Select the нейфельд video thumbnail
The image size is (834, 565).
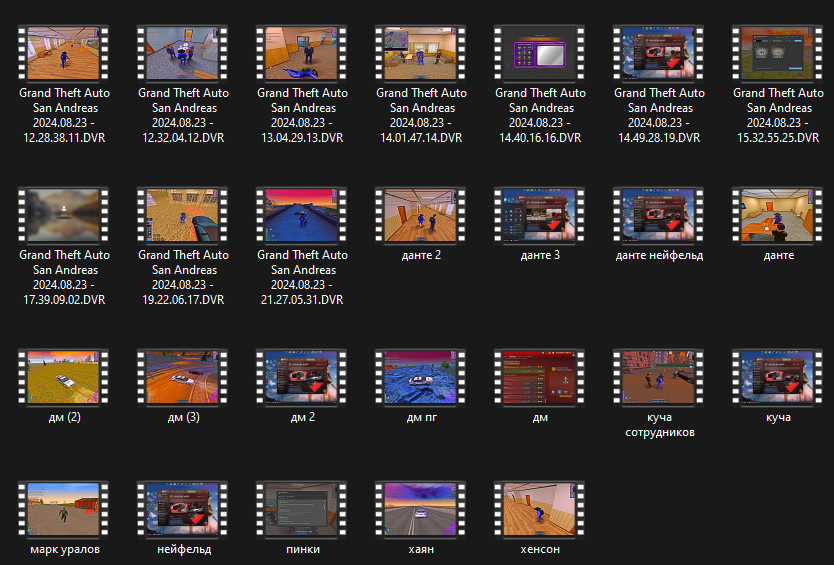tap(182, 510)
